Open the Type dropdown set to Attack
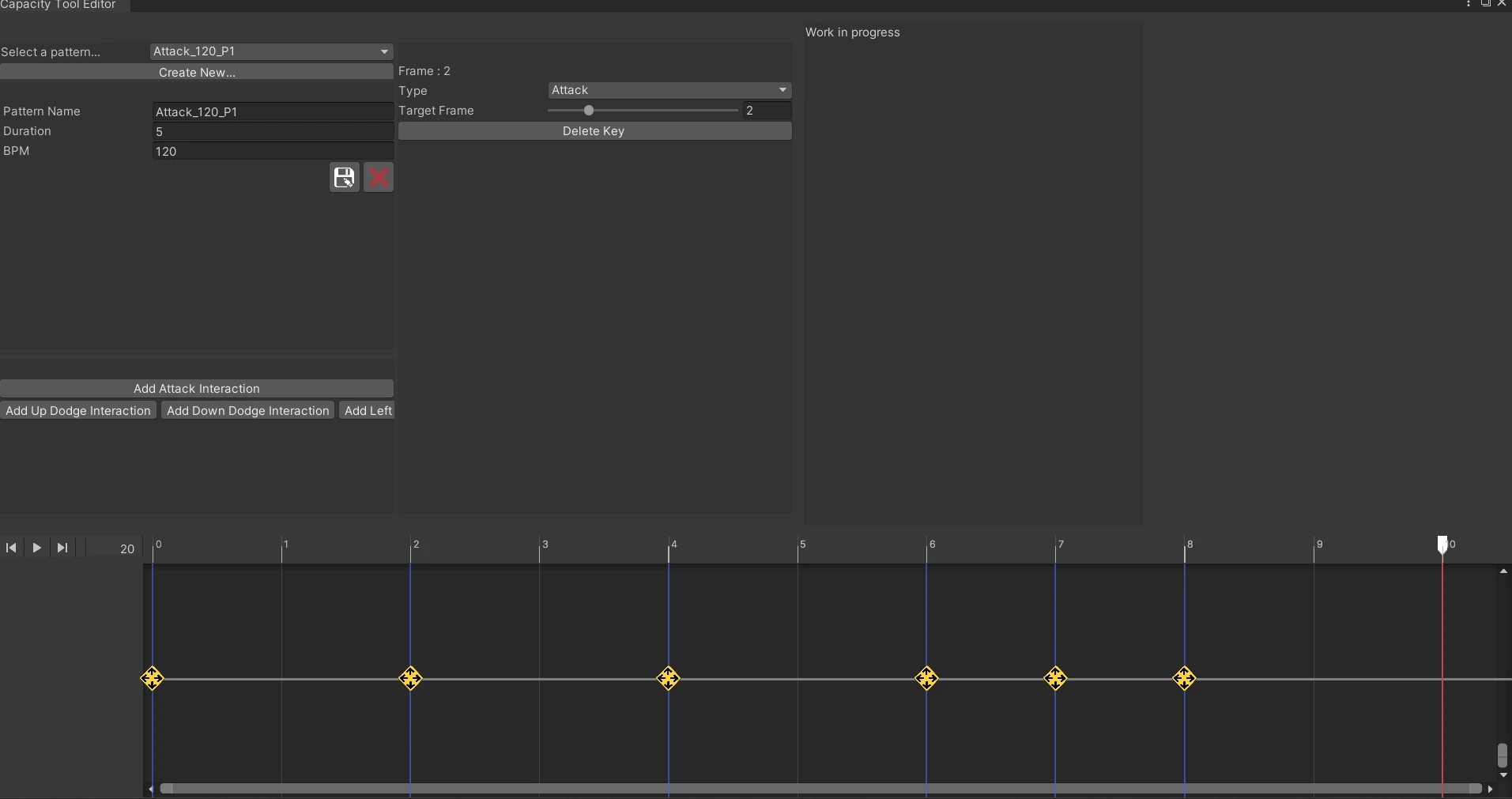The width and height of the screenshot is (1512, 799). tap(669, 90)
